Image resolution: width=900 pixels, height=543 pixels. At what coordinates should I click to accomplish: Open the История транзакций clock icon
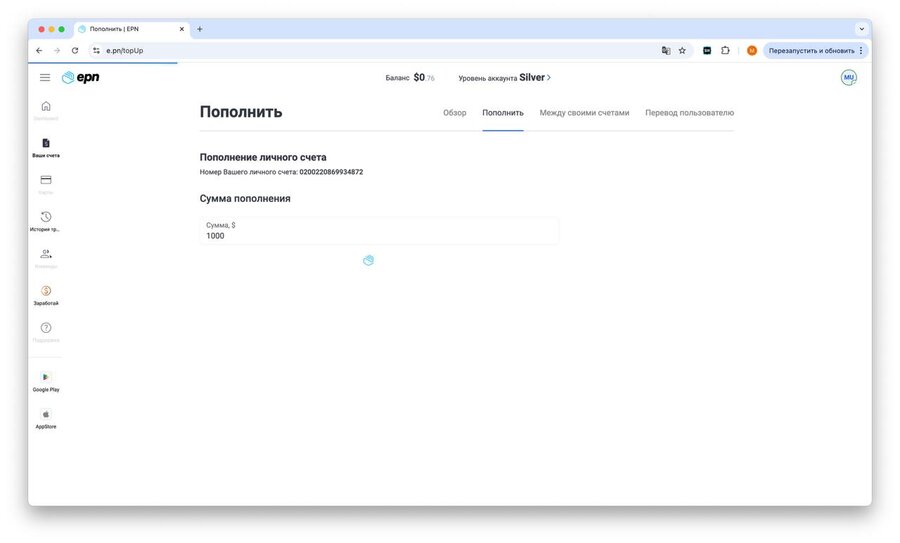[x=46, y=216]
